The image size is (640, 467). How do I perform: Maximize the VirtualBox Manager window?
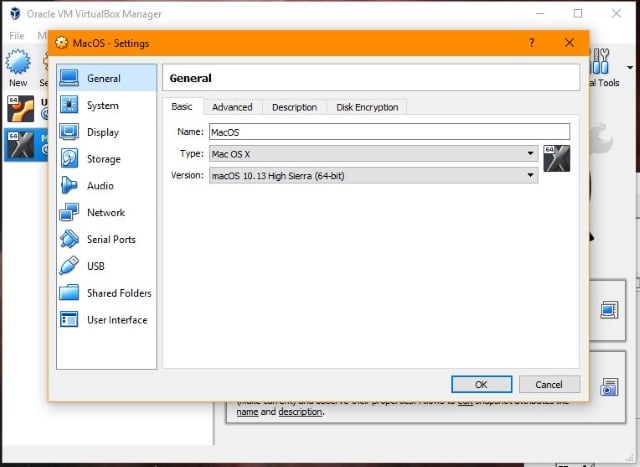[x=578, y=13]
